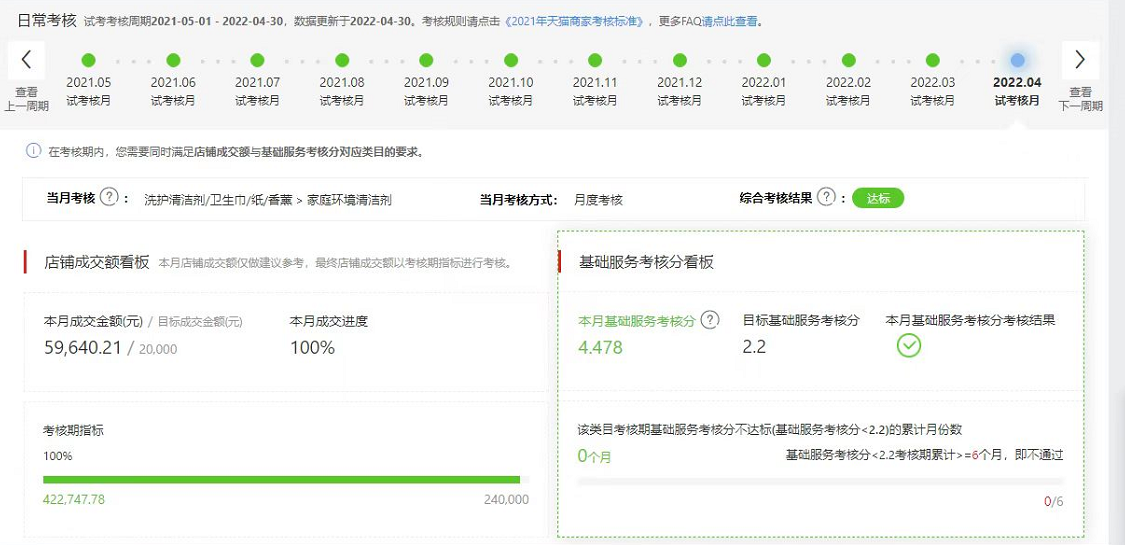Screen dimensions: 1125x545
Task: Click the 100% 本月成交进度 value
Action: (x=312, y=348)
